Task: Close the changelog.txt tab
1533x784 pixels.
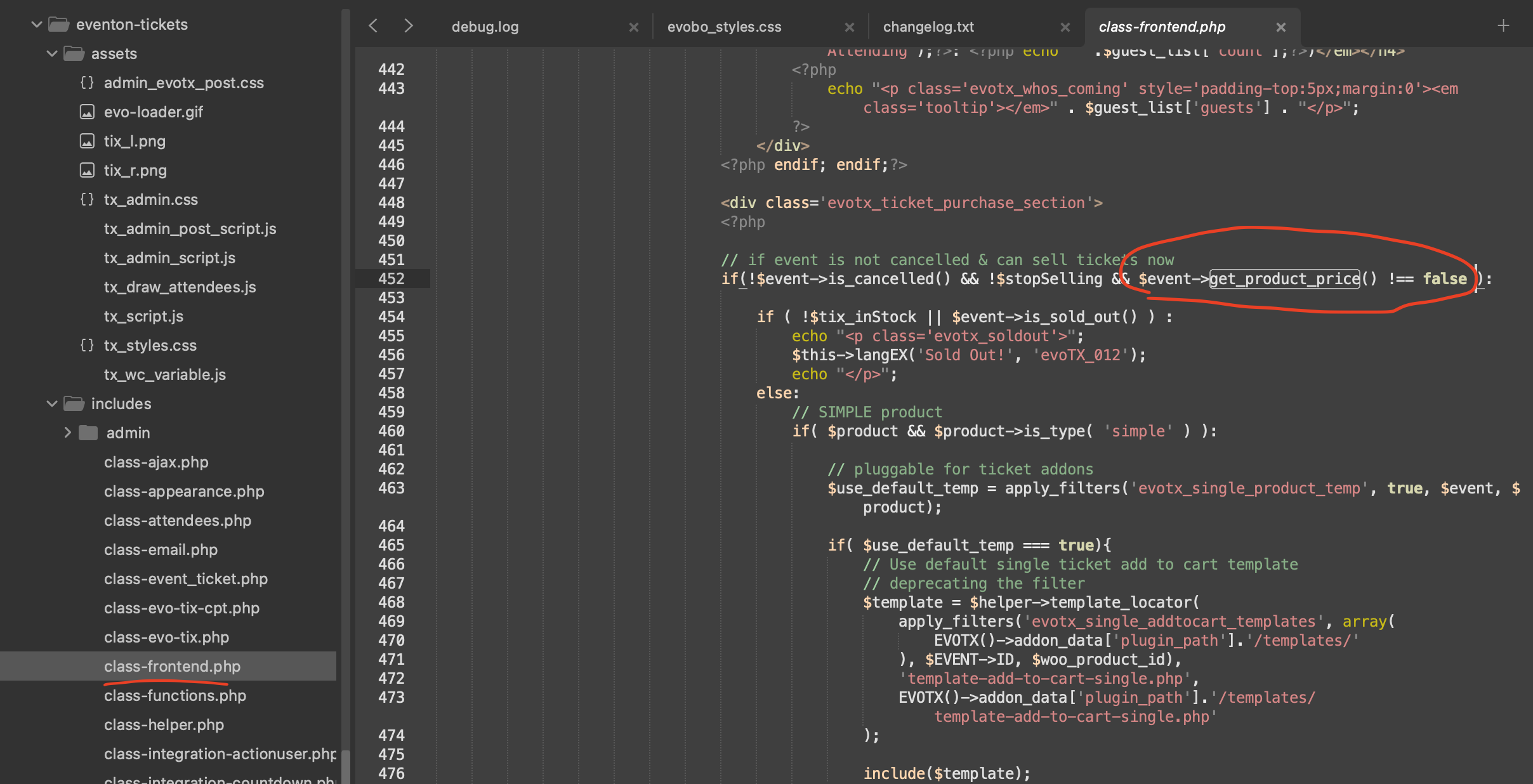Action: (x=1065, y=27)
